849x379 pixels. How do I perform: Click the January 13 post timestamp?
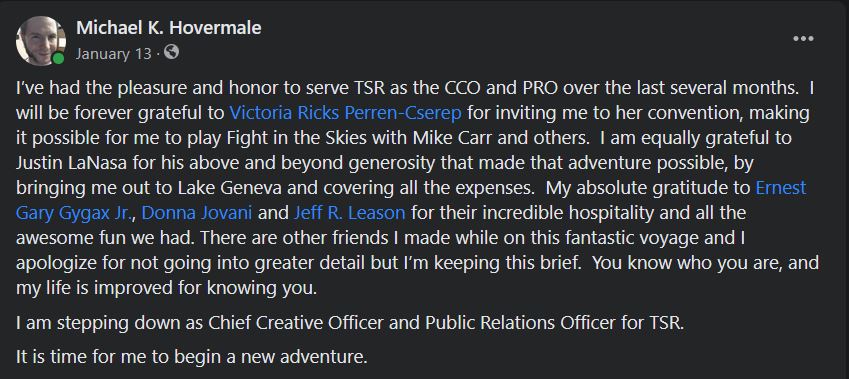[114, 54]
